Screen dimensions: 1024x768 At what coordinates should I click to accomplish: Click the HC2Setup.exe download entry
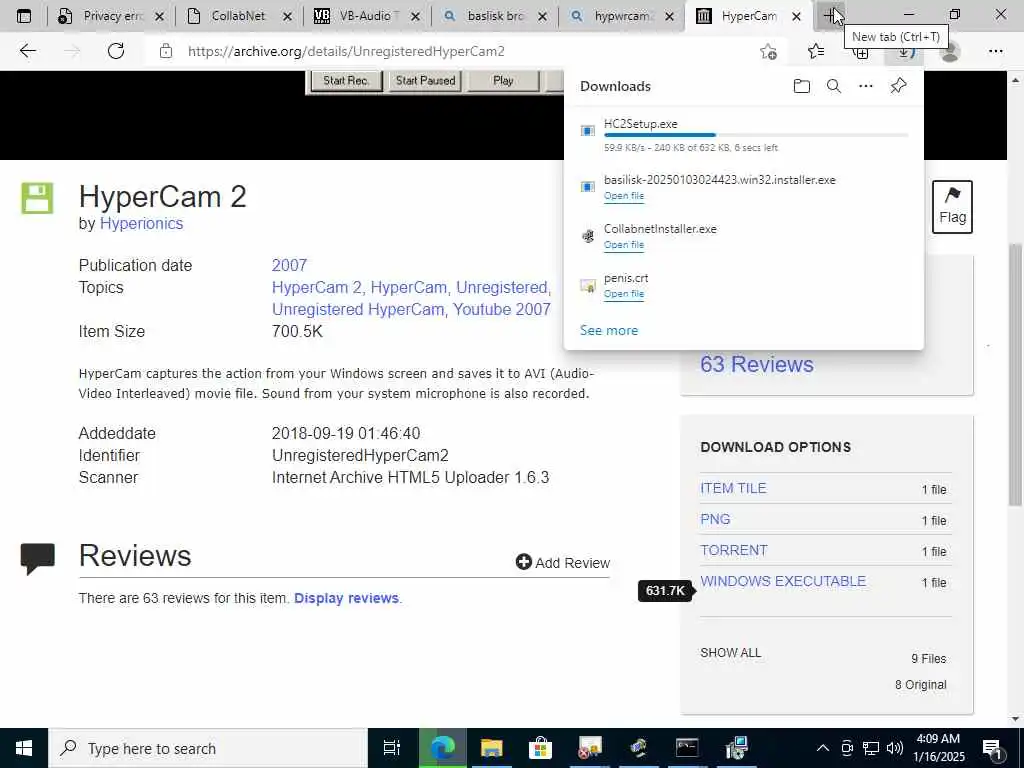point(744,135)
